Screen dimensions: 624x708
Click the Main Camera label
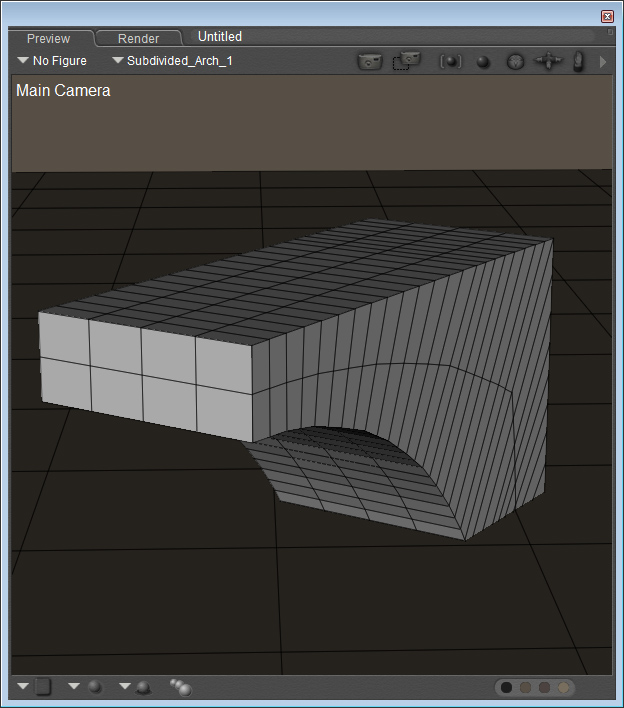click(63, 90)
